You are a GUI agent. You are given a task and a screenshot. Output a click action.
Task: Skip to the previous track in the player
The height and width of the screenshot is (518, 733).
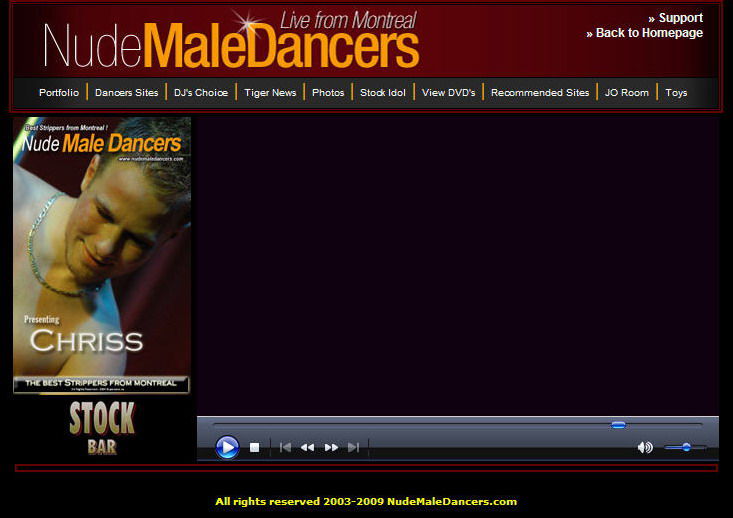pos(285,447)
